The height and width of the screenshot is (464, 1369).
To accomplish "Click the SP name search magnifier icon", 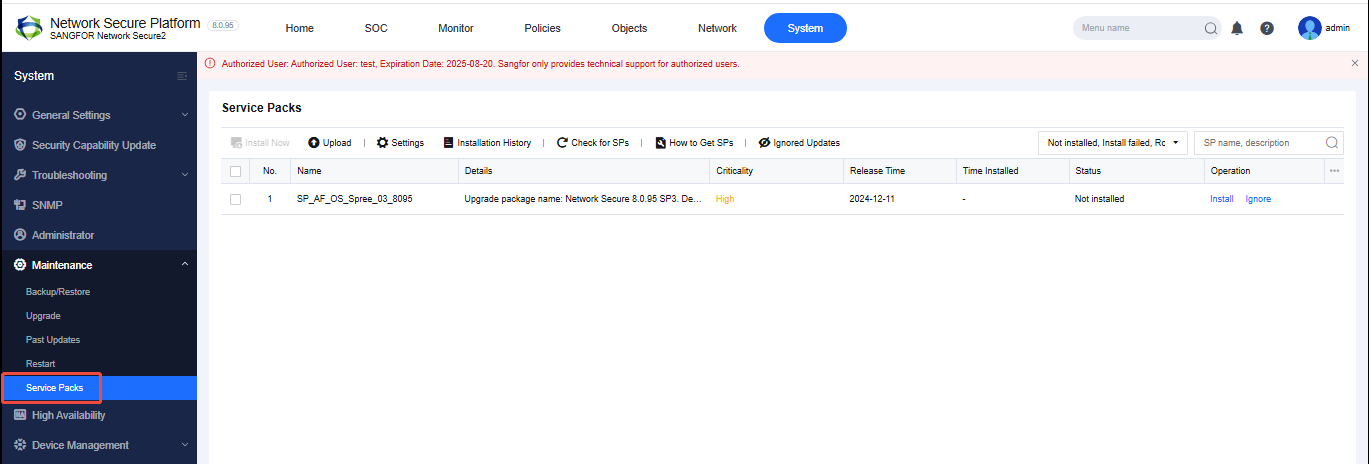I will (x=1331, y=143).
